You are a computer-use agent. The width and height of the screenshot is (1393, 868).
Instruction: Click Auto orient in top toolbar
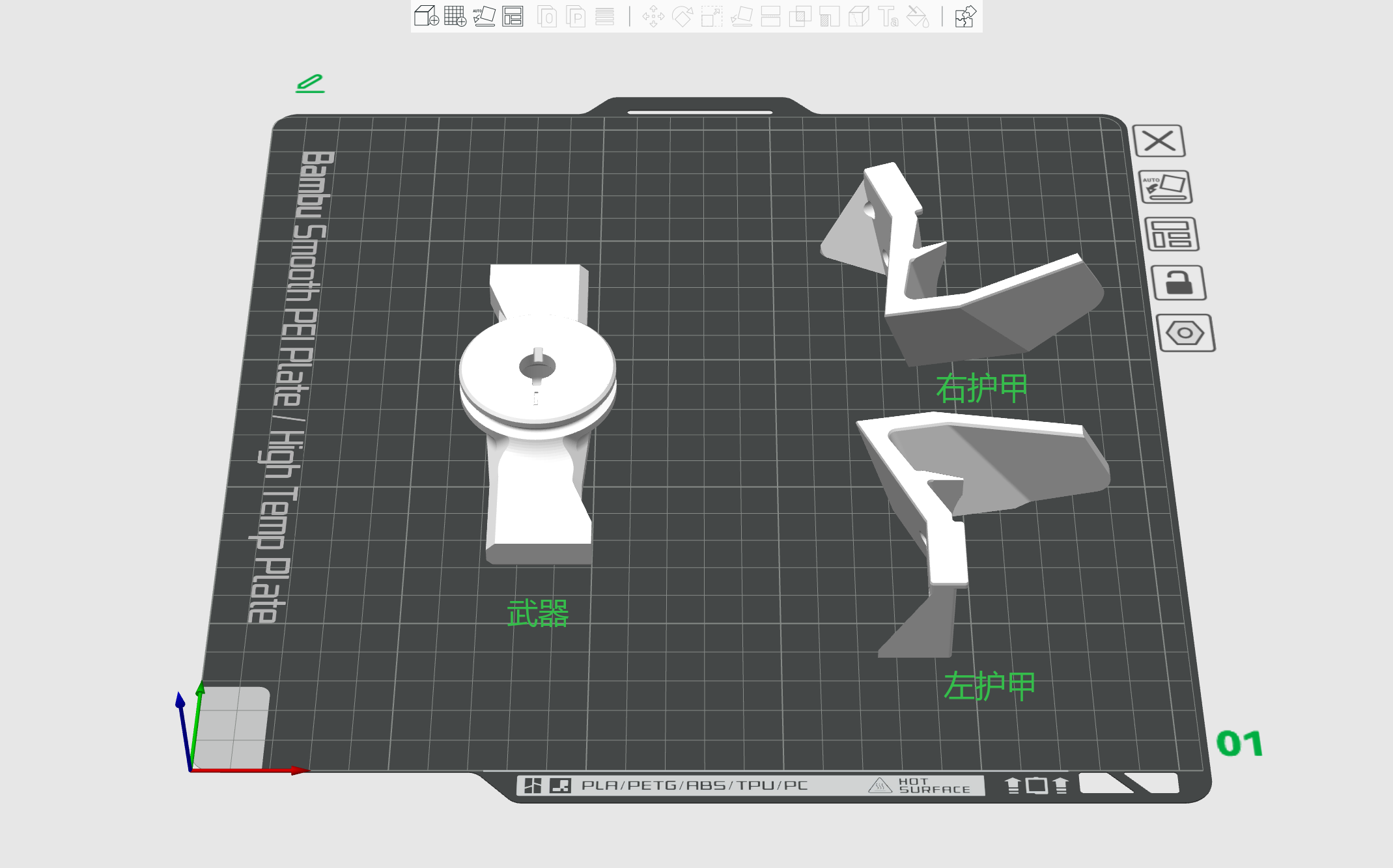click(484, 16)
